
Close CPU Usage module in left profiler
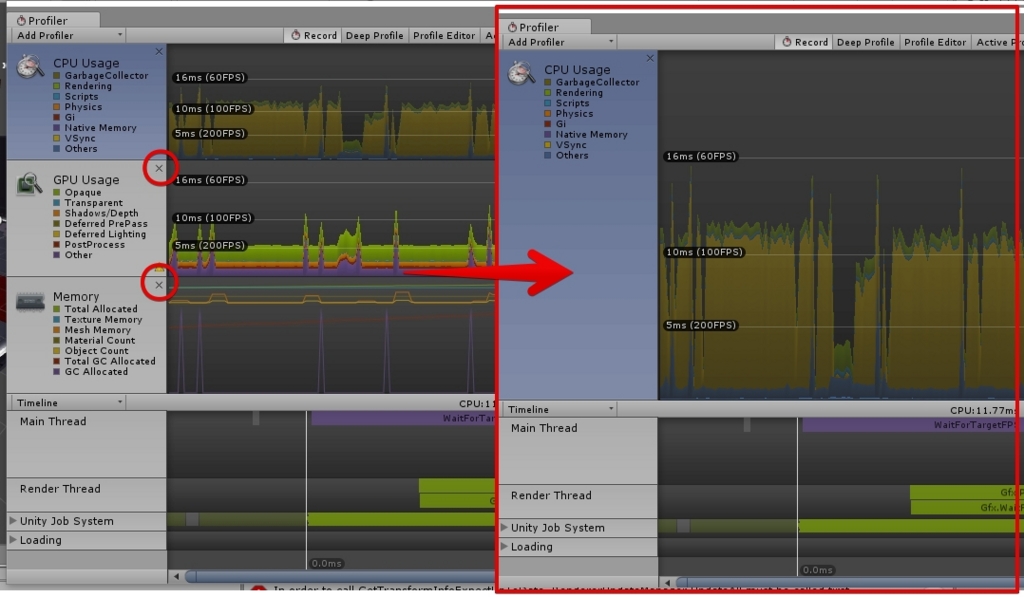click(x=159, y=51)
